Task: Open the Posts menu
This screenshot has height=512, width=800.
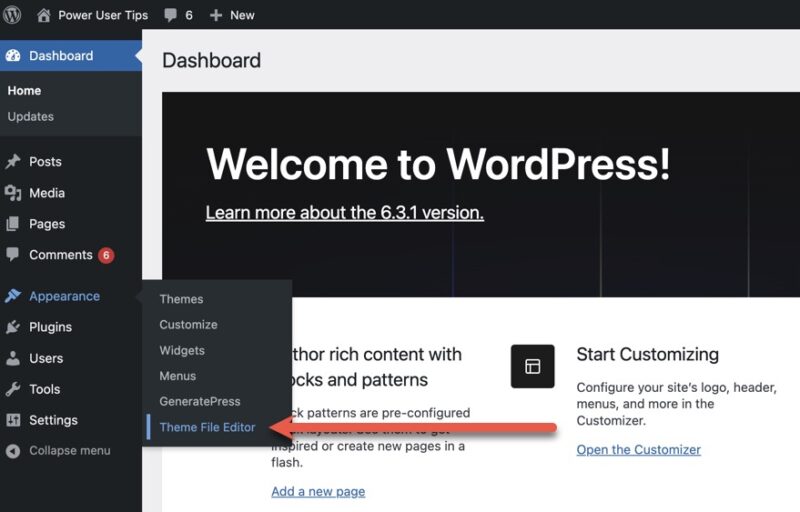Action: pyautogui.click(x=45, y=162)
